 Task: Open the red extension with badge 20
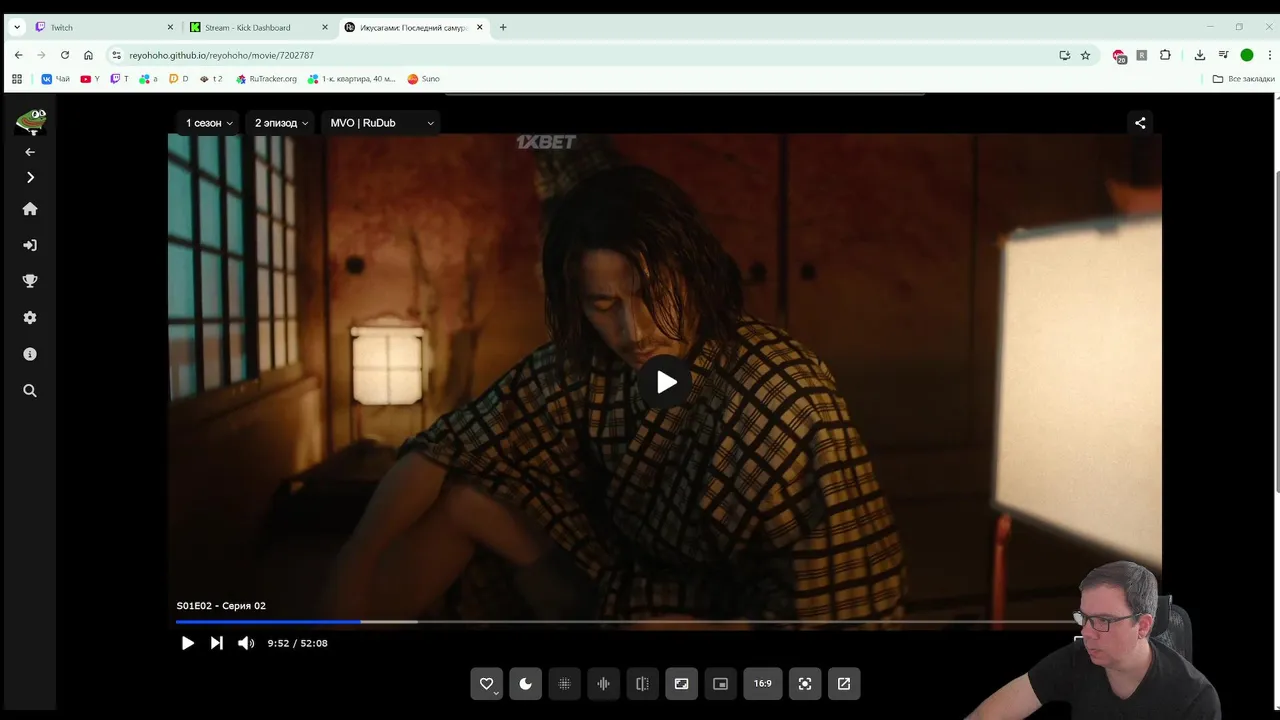tap(1119, 56)
